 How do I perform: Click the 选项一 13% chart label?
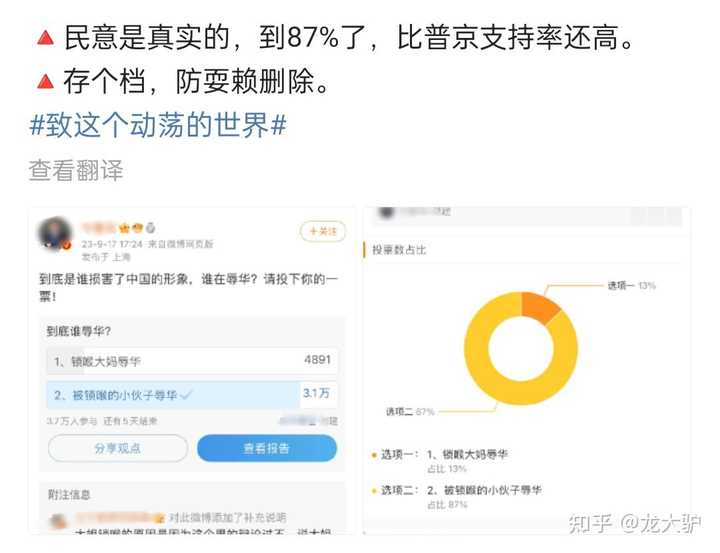(x=631, y=286)
